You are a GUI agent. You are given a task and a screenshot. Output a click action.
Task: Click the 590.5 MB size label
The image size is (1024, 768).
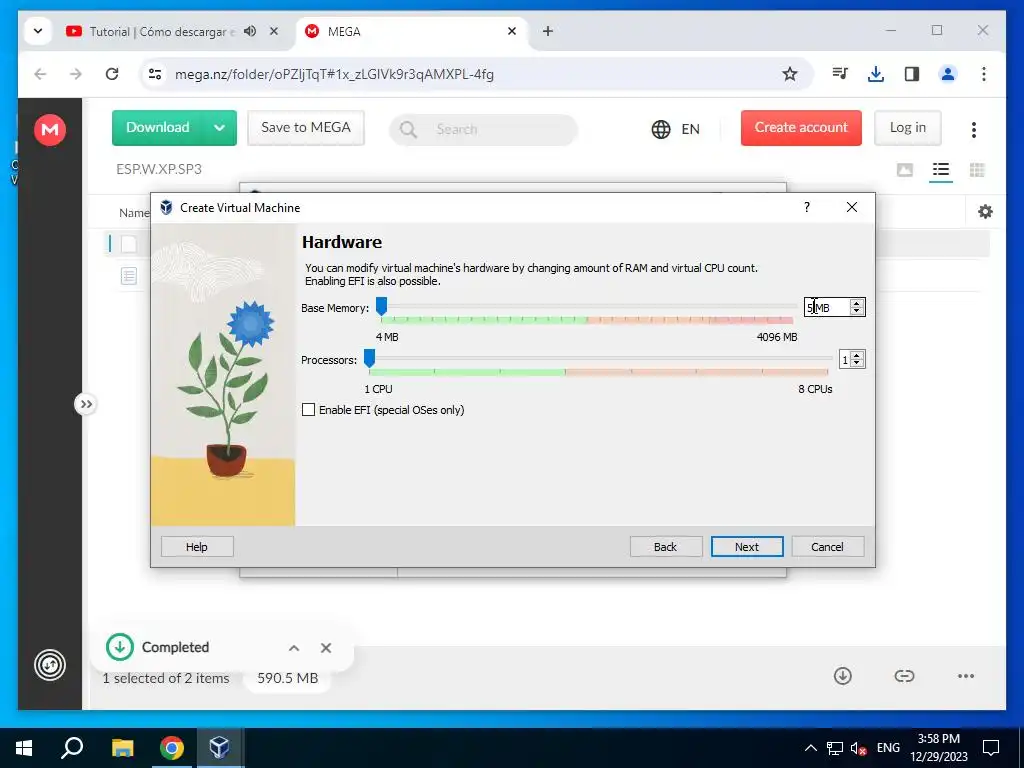pyautogui.click(x=287, y=678)
